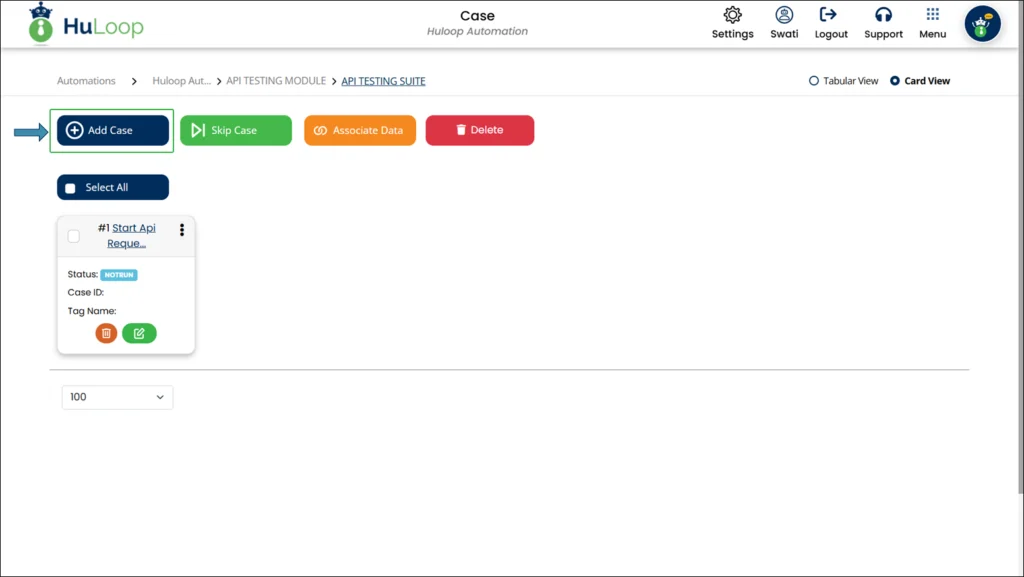Open the Swati user profile icon
Image resolution: width=1024 pixels, height=577 pixels.
pyautogui.click(x=784, y=15)
